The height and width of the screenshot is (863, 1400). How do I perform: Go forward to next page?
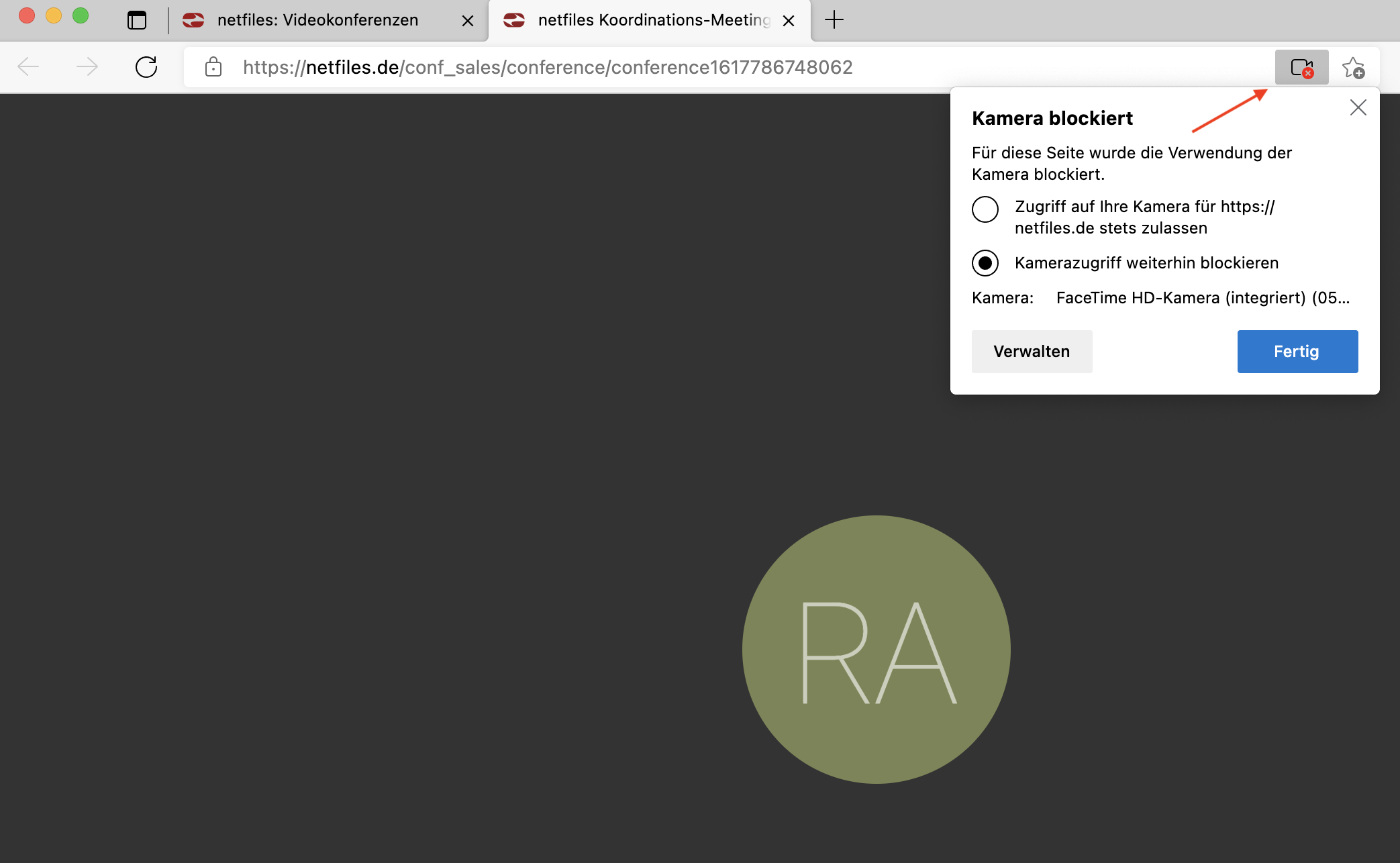click(87, 67)
